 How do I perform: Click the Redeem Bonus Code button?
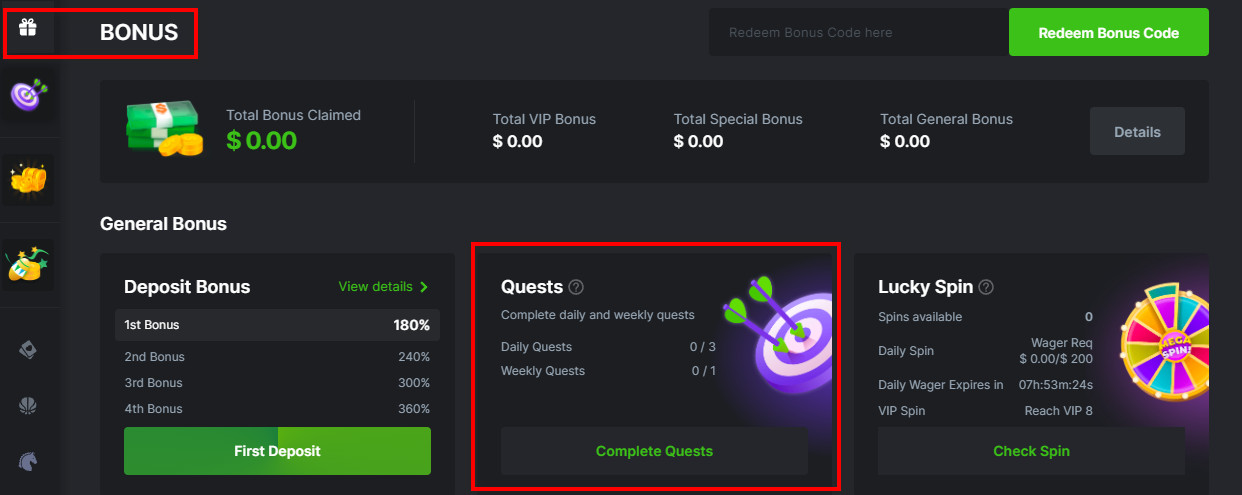(x=1108, y=33)
